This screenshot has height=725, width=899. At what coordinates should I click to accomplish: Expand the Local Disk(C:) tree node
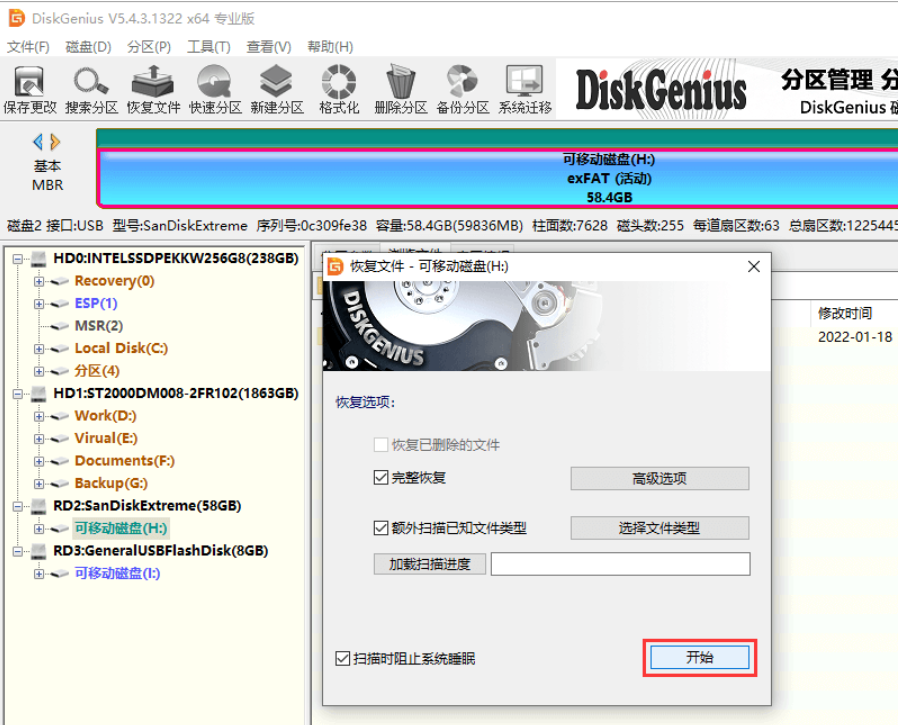39,349
